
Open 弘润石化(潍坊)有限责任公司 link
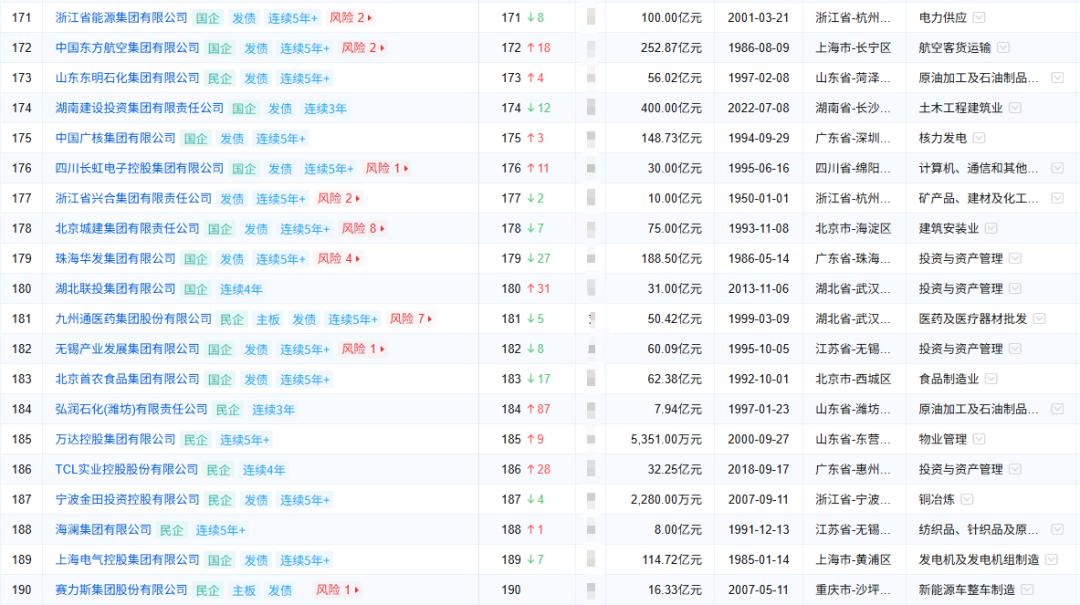pyautogui.click(x=131, y=409)
